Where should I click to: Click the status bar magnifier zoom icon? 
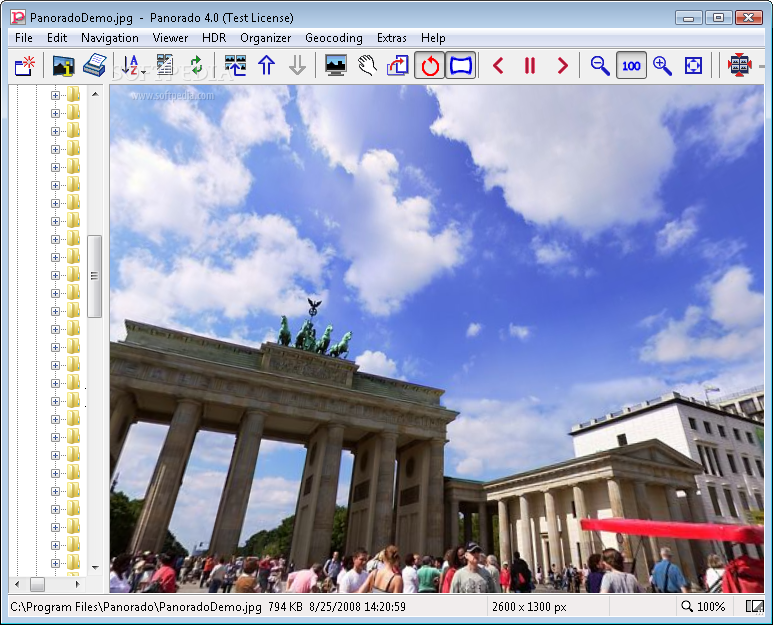[x=687, y=607]
